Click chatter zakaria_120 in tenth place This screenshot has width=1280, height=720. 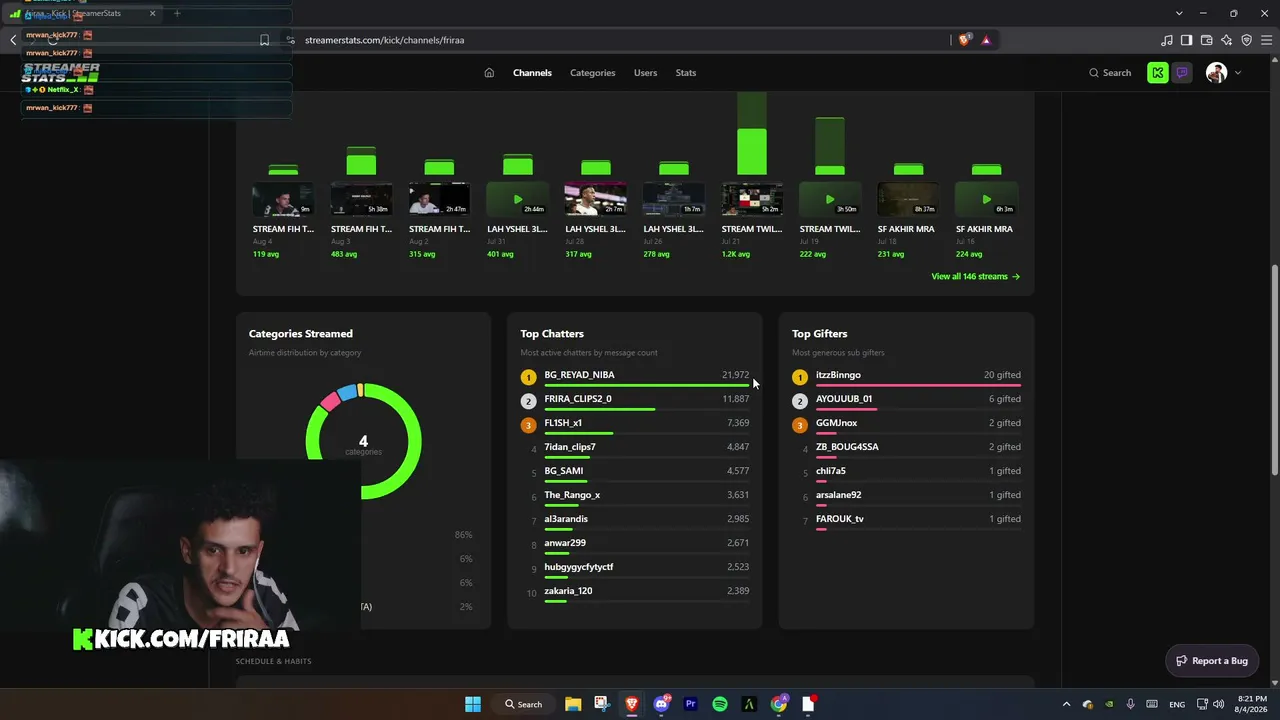pos(568,591)
